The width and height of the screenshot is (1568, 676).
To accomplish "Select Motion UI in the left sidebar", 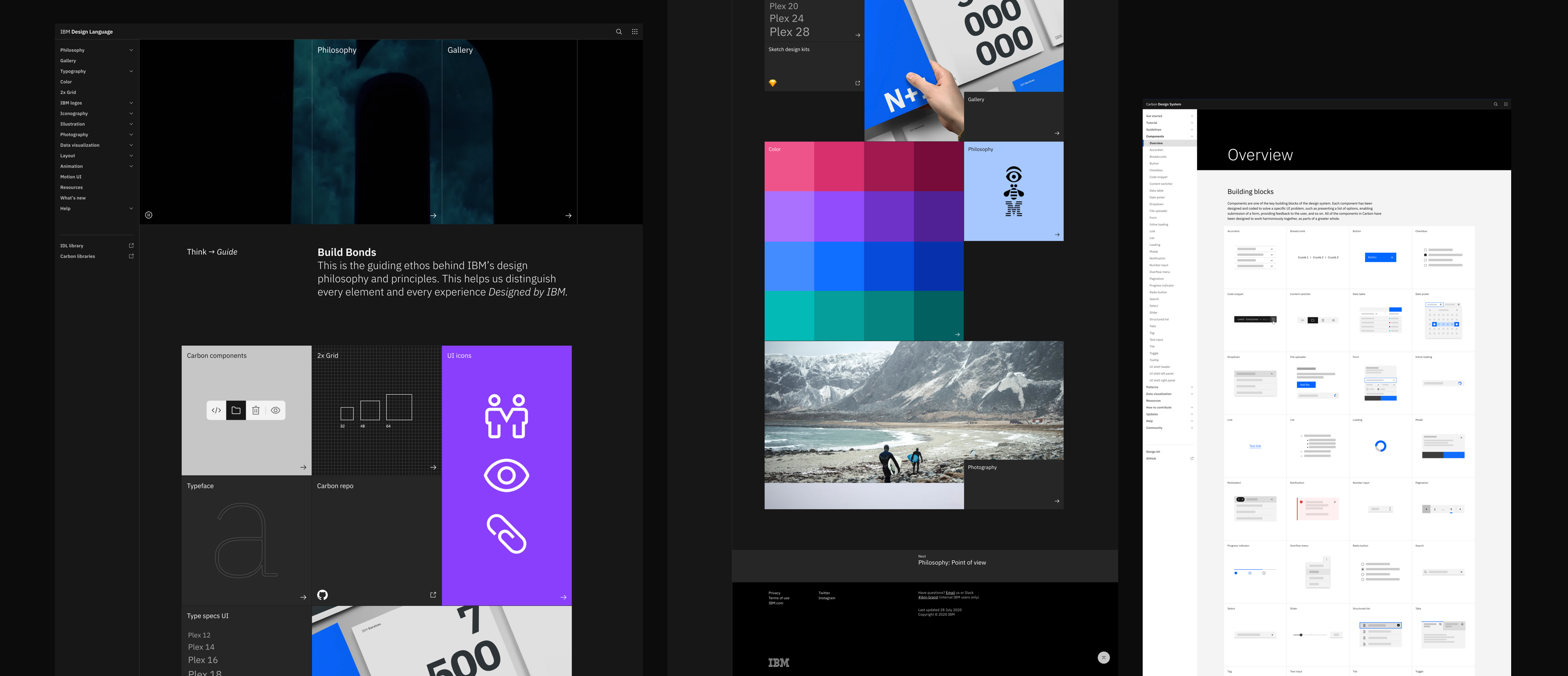I will click(71, 176).
